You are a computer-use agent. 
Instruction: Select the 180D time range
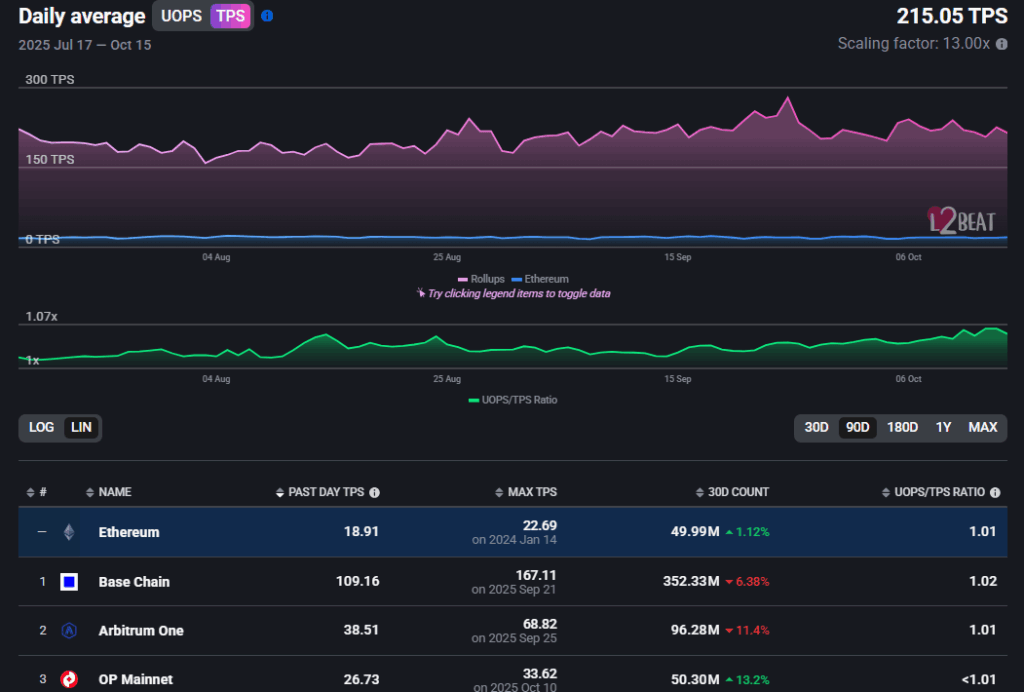902,427
